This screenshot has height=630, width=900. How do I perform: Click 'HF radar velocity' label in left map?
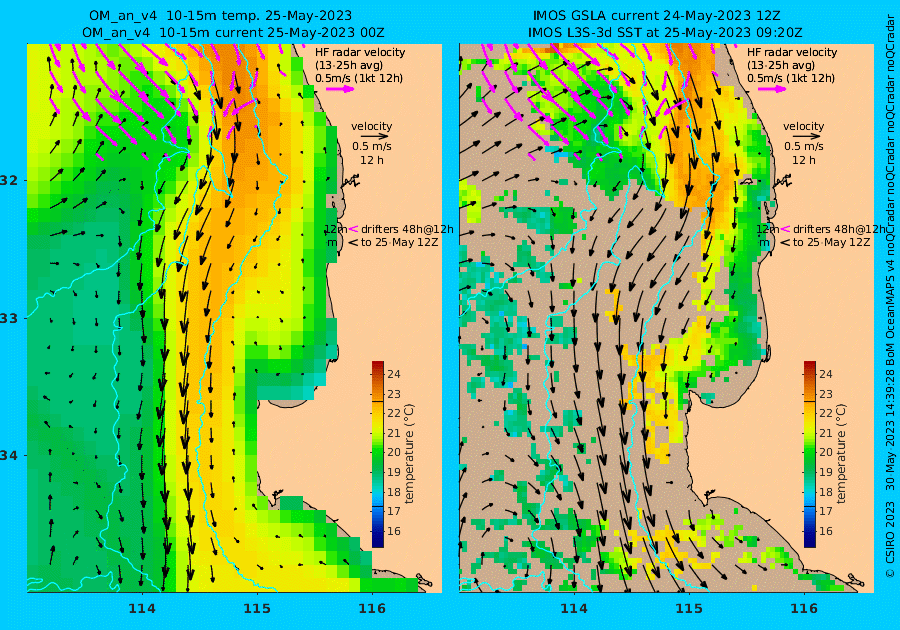(x=360, y=52)
